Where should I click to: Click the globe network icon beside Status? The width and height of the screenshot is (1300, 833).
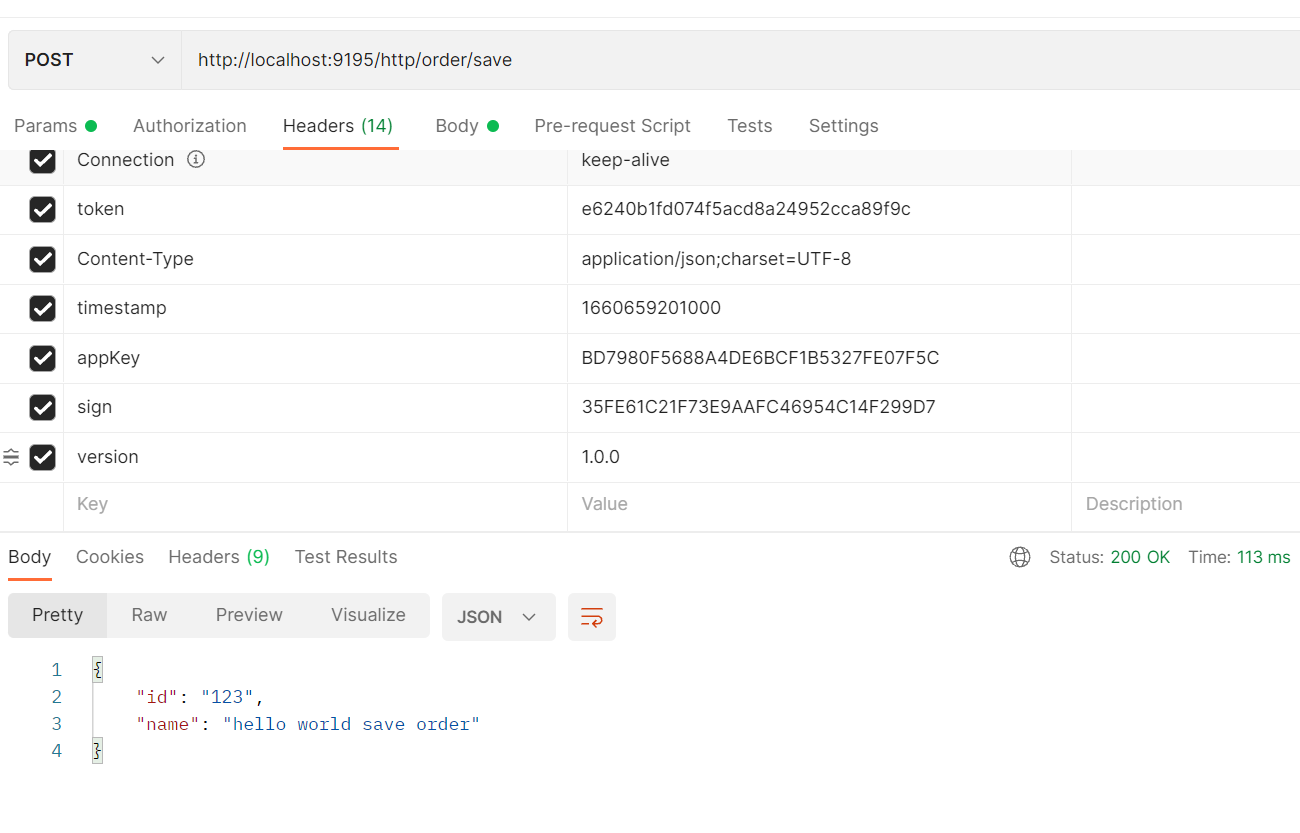(1019, 557)
